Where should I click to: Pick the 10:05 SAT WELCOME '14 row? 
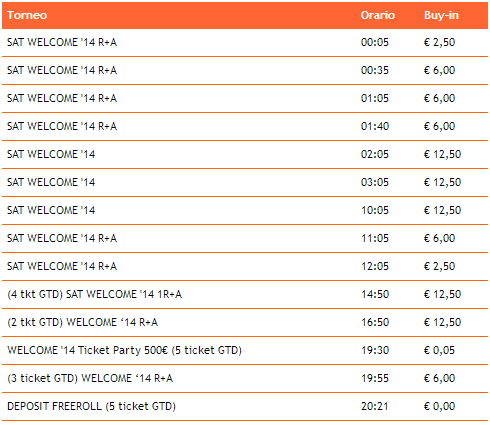click(x=245, y=210)
